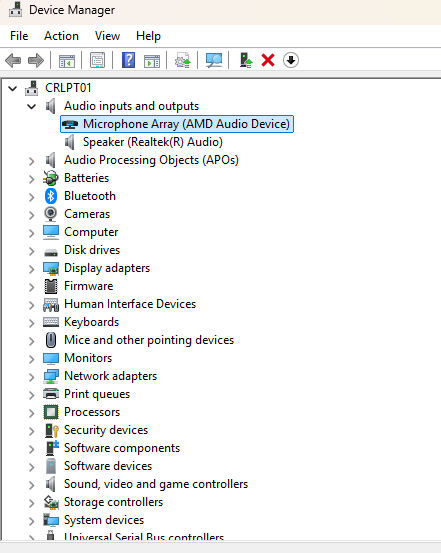Select the Display adapters label

tap(107, 268)
